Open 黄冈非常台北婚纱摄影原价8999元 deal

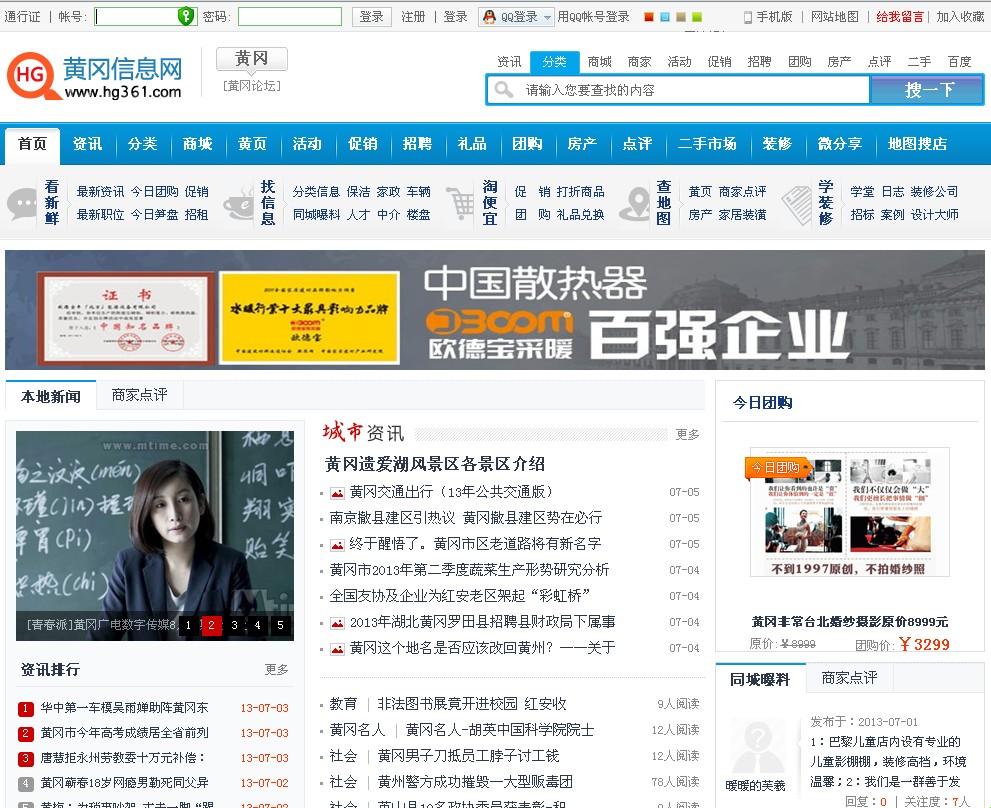849,621
